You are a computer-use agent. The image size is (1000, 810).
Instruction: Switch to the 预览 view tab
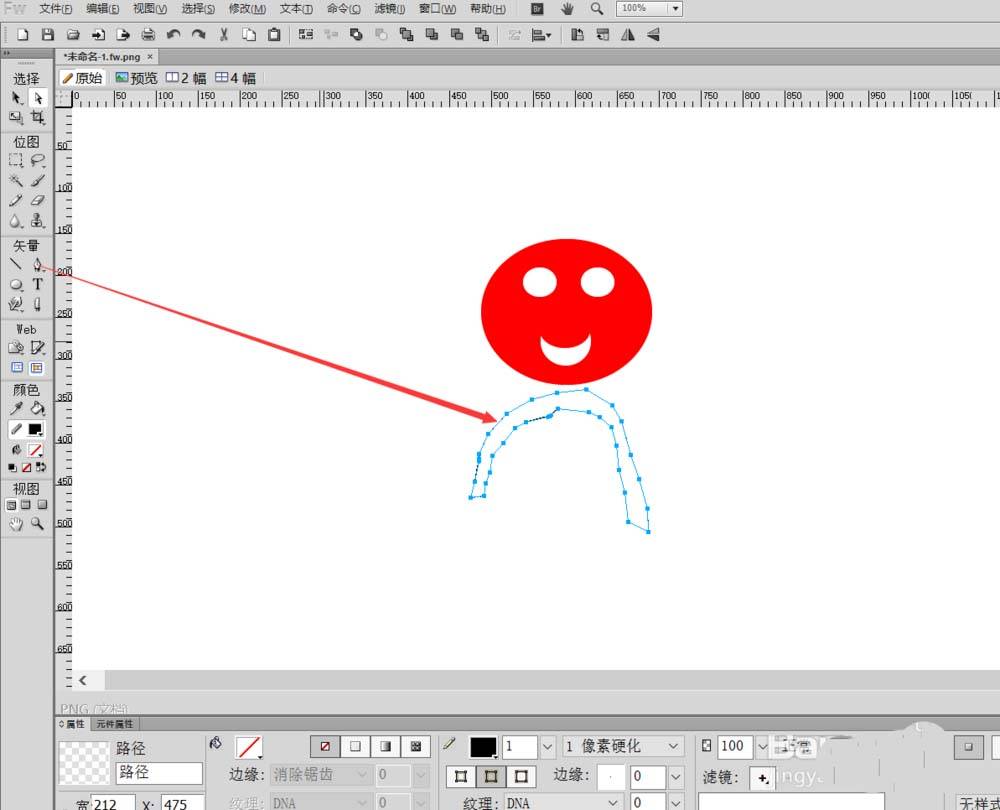point(136,78)
